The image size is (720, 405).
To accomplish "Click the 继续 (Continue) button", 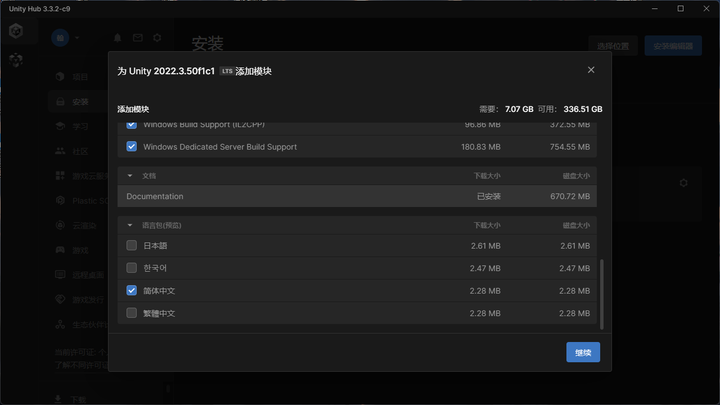I will [x=583, y=352].
